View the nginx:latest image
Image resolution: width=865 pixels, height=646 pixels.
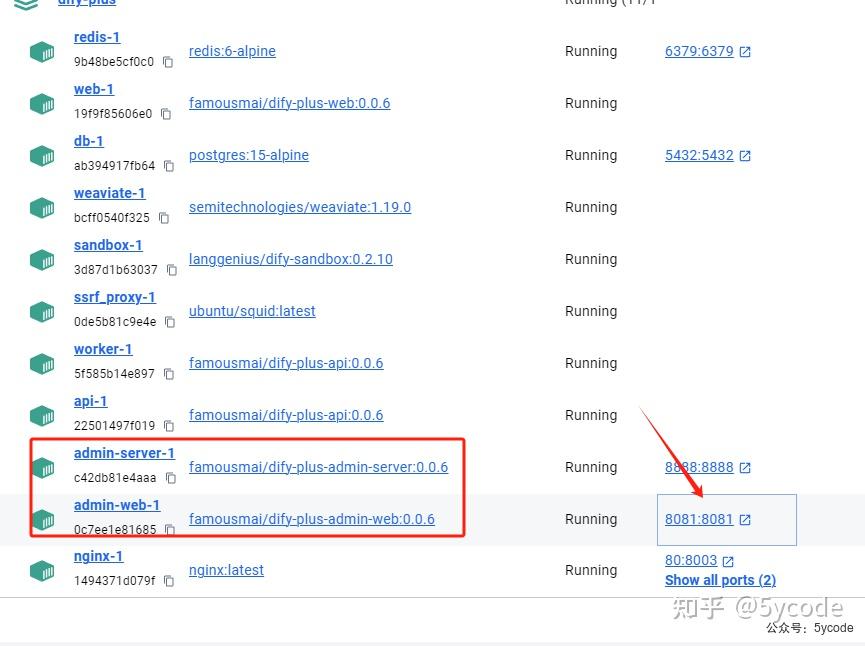click(x=226, y=570)
